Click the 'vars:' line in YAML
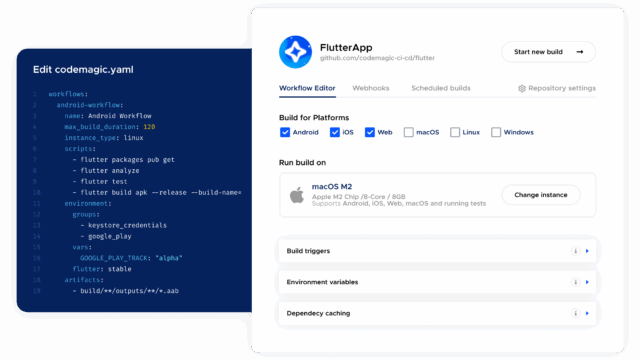The width and height of the screenshot is (640, 360). (x=82, y=247)
